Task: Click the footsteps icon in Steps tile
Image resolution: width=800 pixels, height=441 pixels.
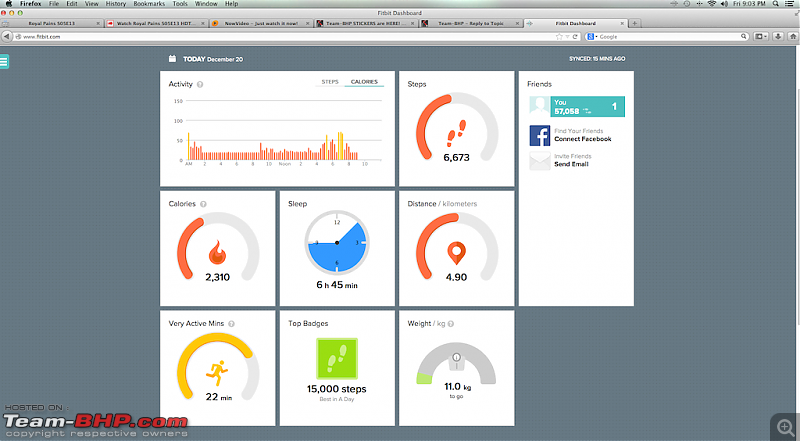Action: [x=456, y=133]
